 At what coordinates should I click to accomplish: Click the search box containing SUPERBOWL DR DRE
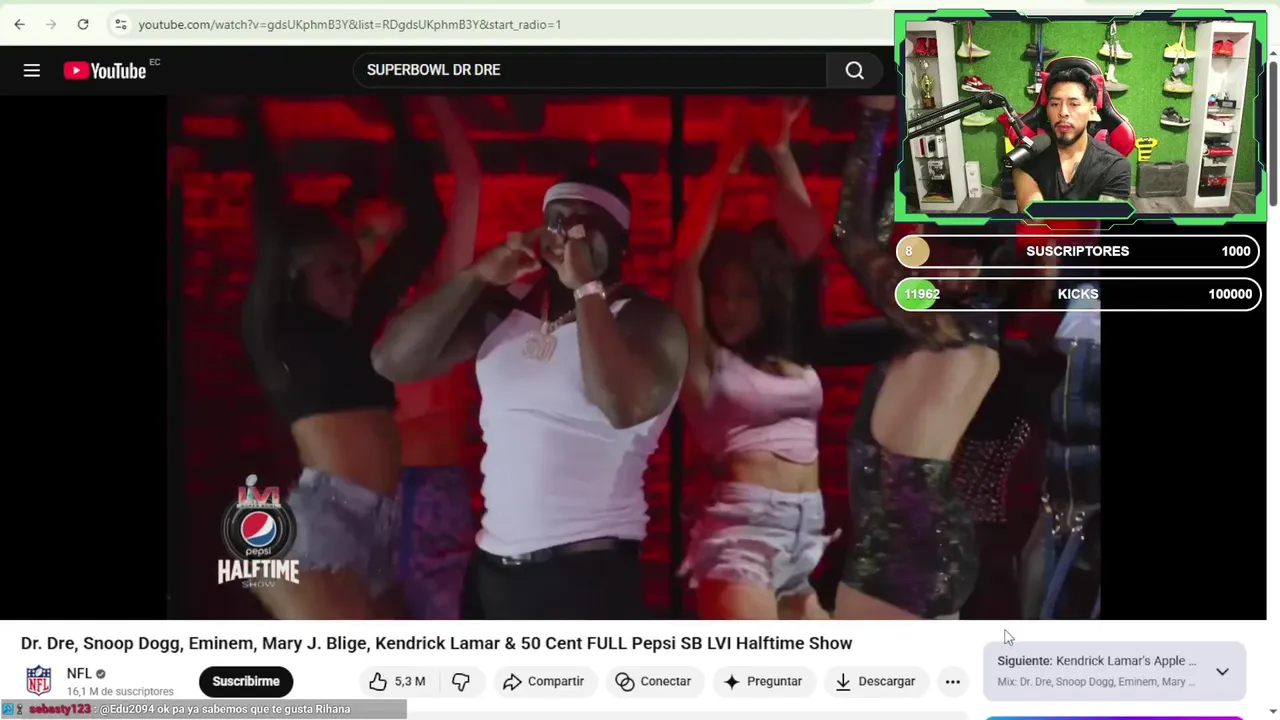(x=590, y=70)
